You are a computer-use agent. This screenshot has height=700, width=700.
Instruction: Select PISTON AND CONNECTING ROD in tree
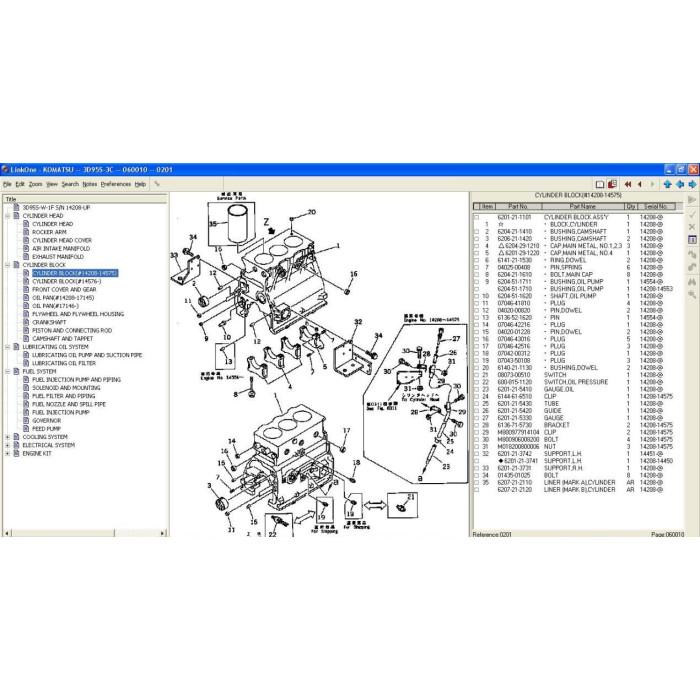tap(72, 330)
